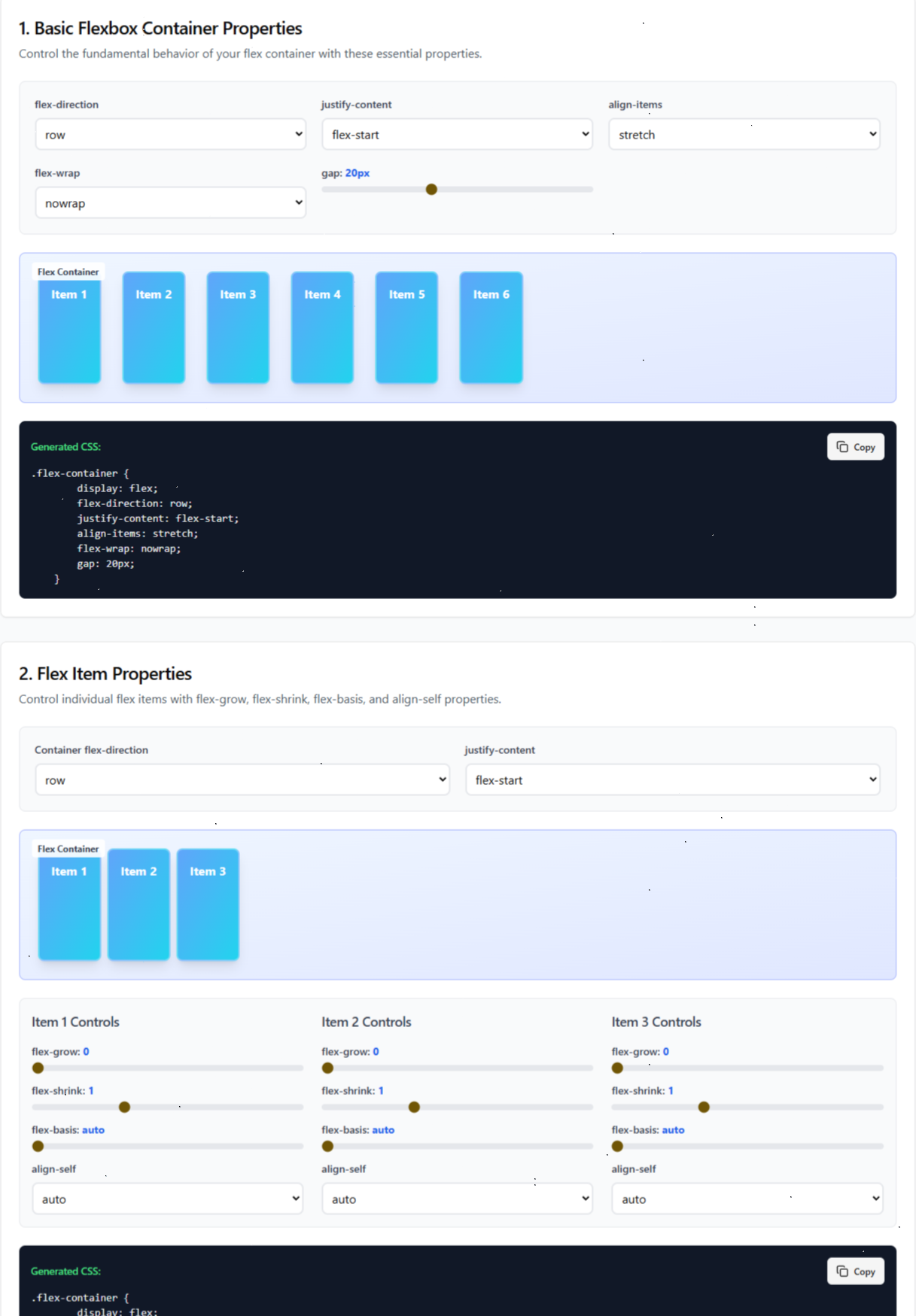Open the Container flex-direction dropdown
This screenshot has width=916, height=1316.
pyautogui.click(x=242, y=780)
